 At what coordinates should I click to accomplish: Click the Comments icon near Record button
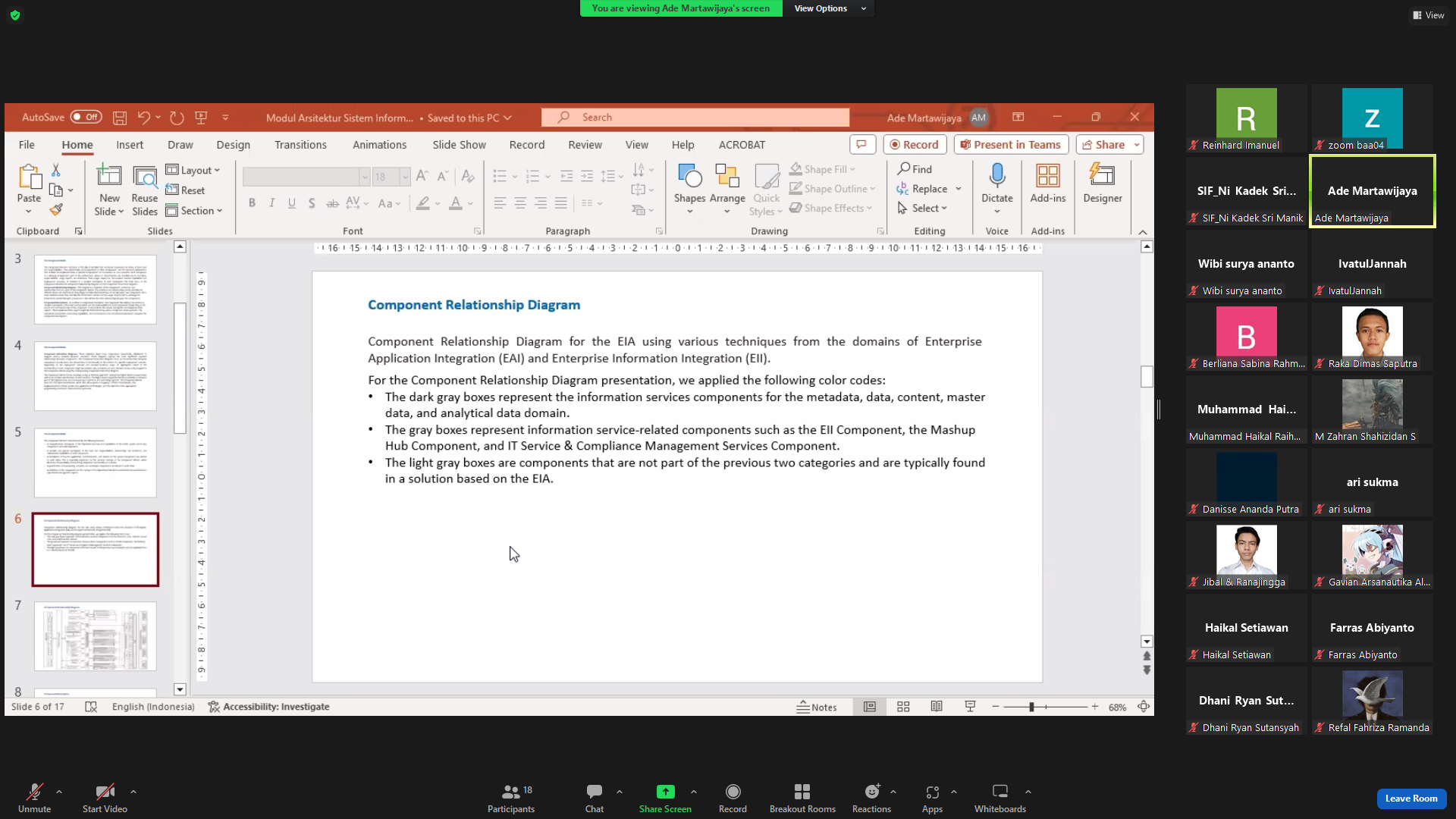pyautogui.click(x=862, y=144)
